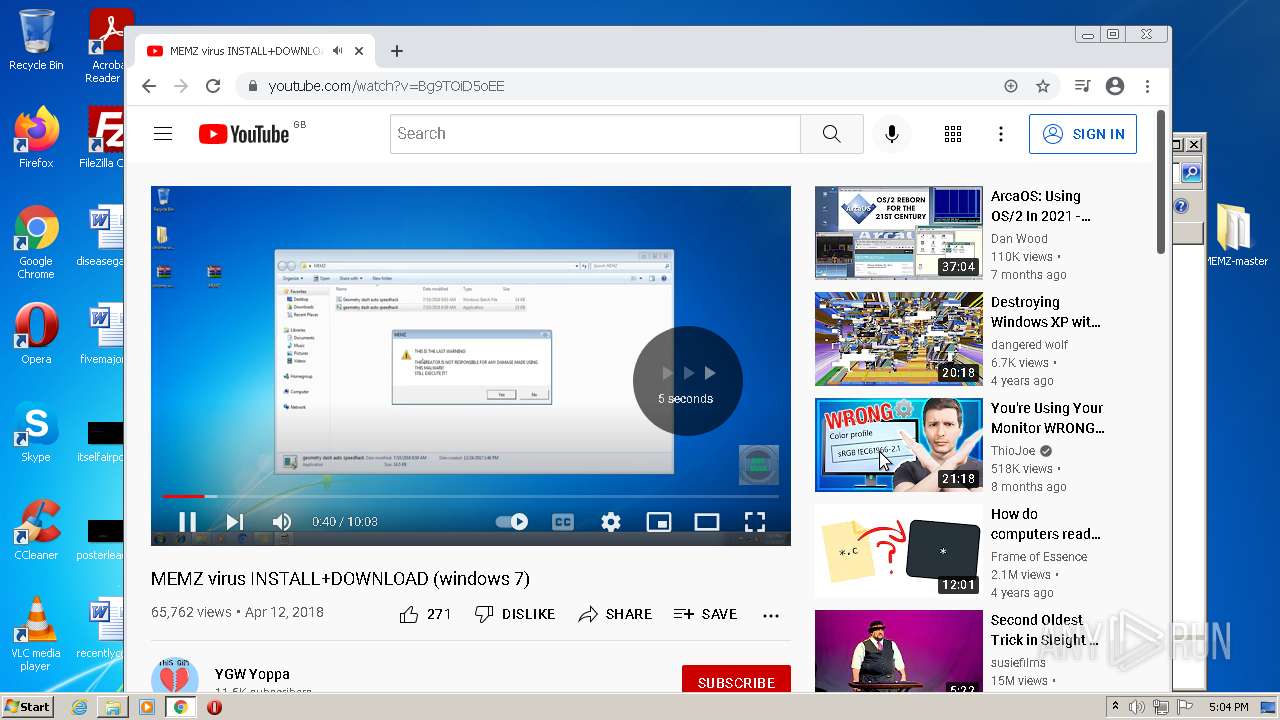
Task: Click the search magnifier button
Action: (x=832, y=134)
